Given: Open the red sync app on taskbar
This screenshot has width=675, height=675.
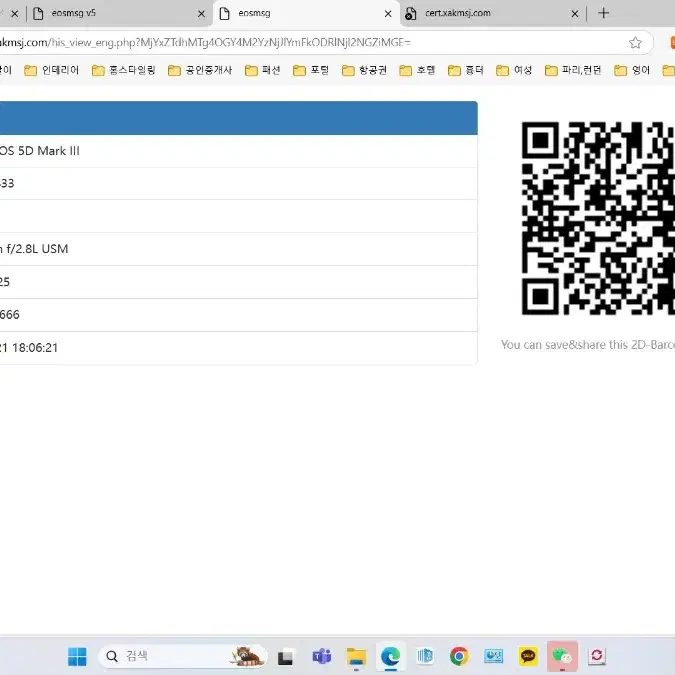Looking at the screenshot, I should (597, 656).
